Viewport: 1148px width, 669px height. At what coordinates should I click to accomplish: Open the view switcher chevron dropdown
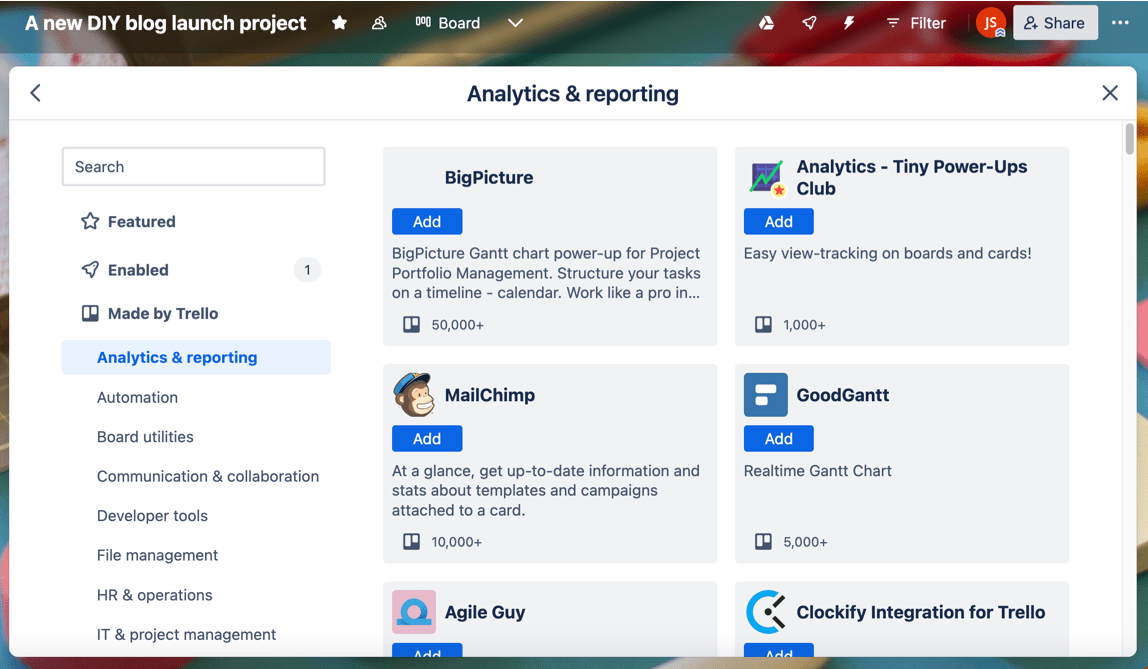tap(515, 23)
